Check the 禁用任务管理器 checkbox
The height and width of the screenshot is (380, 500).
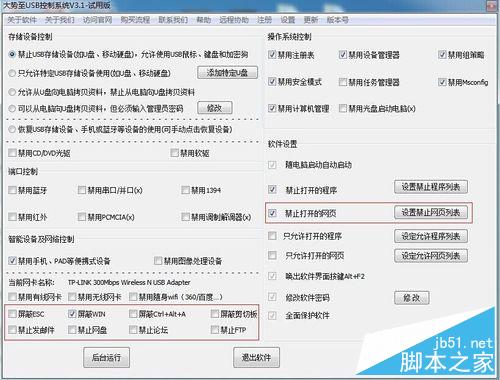point(343,82)
